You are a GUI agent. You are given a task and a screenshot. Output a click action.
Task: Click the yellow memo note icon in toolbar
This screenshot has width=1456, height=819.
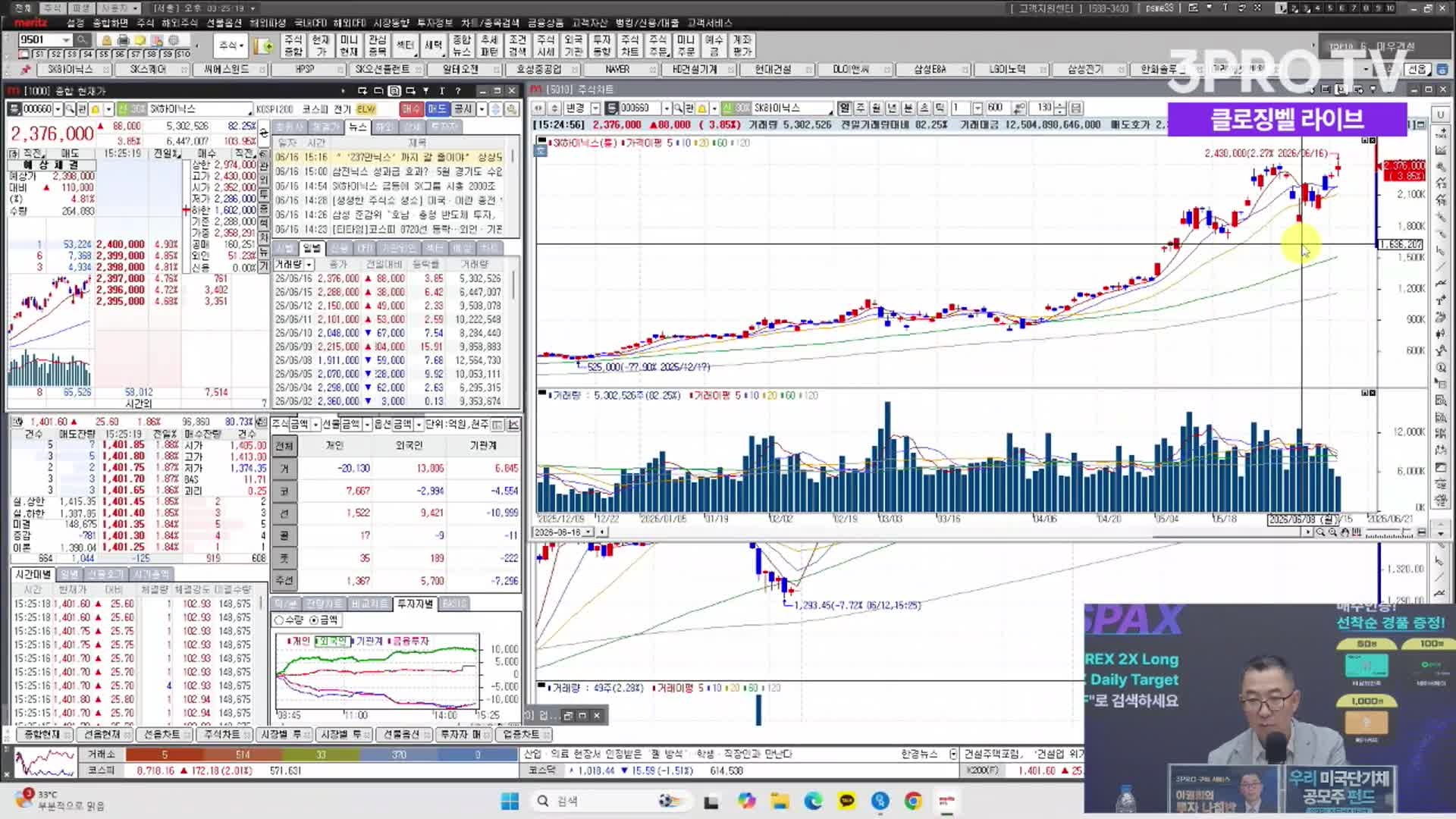140,39
